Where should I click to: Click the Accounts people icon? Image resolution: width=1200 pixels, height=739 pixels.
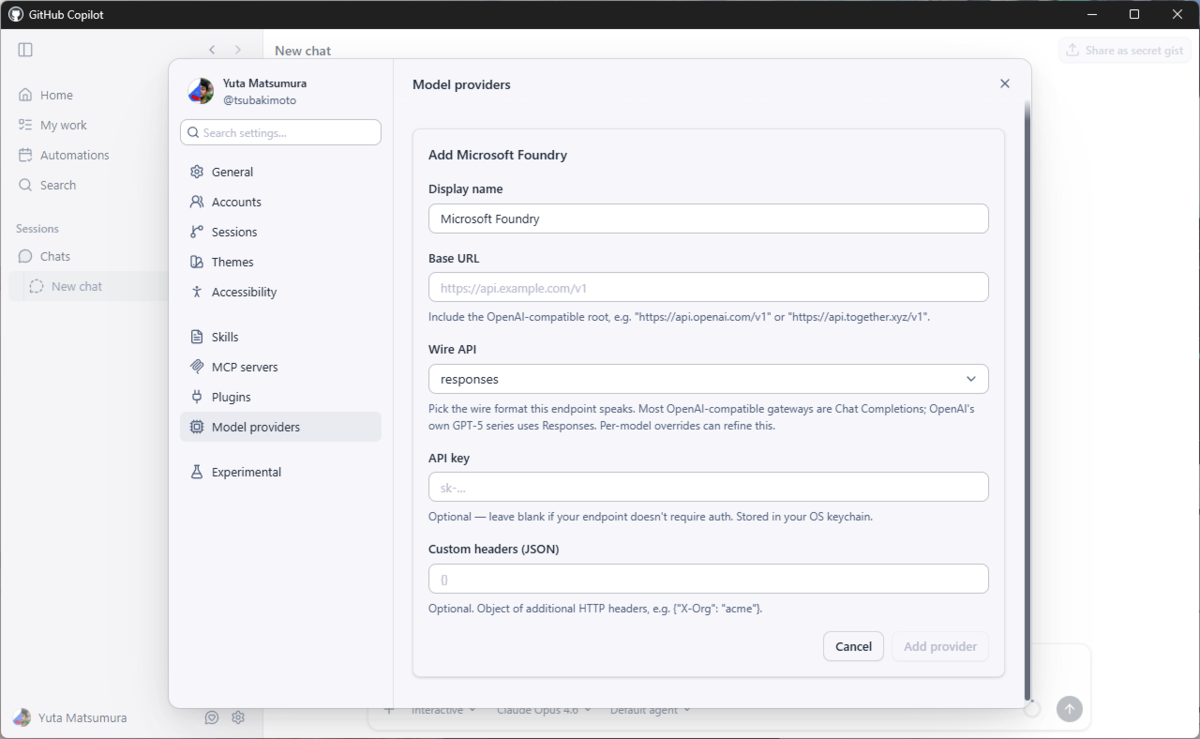[197, 202]
